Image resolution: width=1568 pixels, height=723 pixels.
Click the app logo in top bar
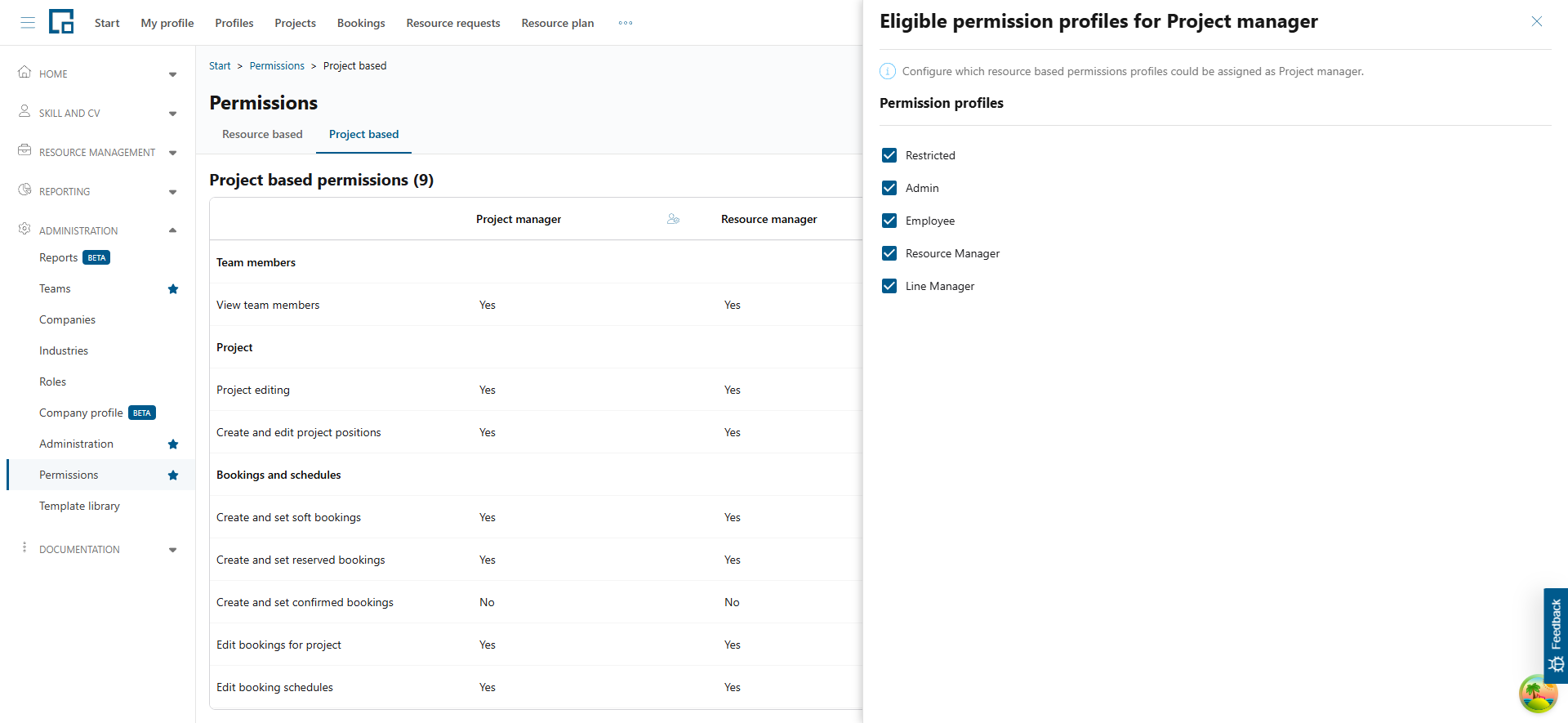pyautogui.click(x=61, y=22)
